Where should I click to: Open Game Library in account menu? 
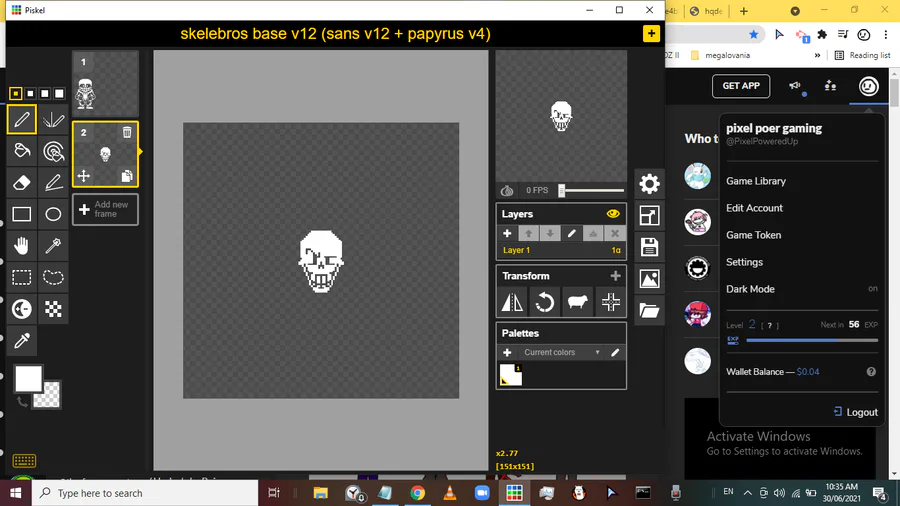click(x=755, y=181)
